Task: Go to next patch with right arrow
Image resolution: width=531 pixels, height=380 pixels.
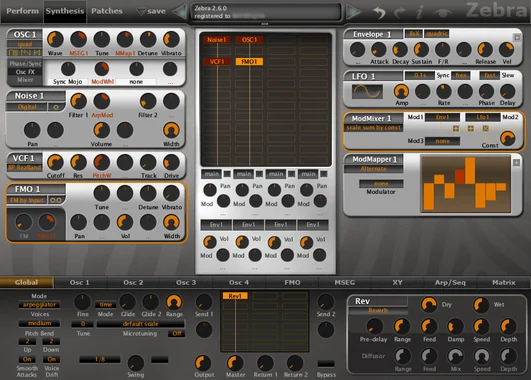Action: (353, 12)
